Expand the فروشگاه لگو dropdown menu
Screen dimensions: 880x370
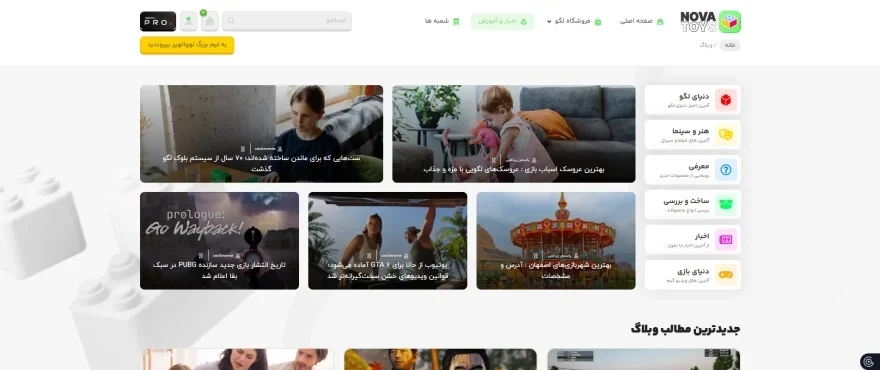point(574,21)
